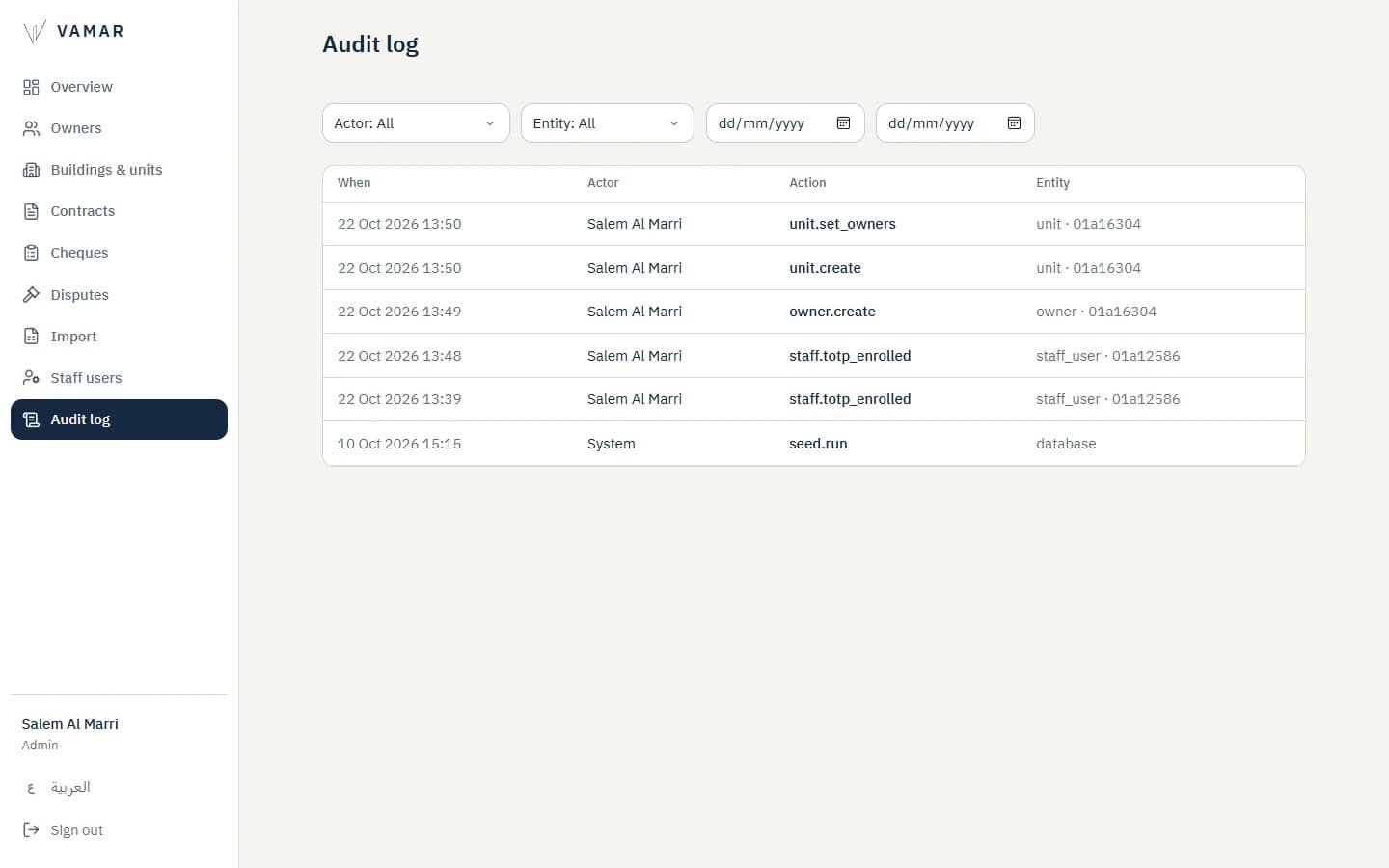Click the Sign out arrow icon
The image size is (1389, 868).
(x=31, y=830)
